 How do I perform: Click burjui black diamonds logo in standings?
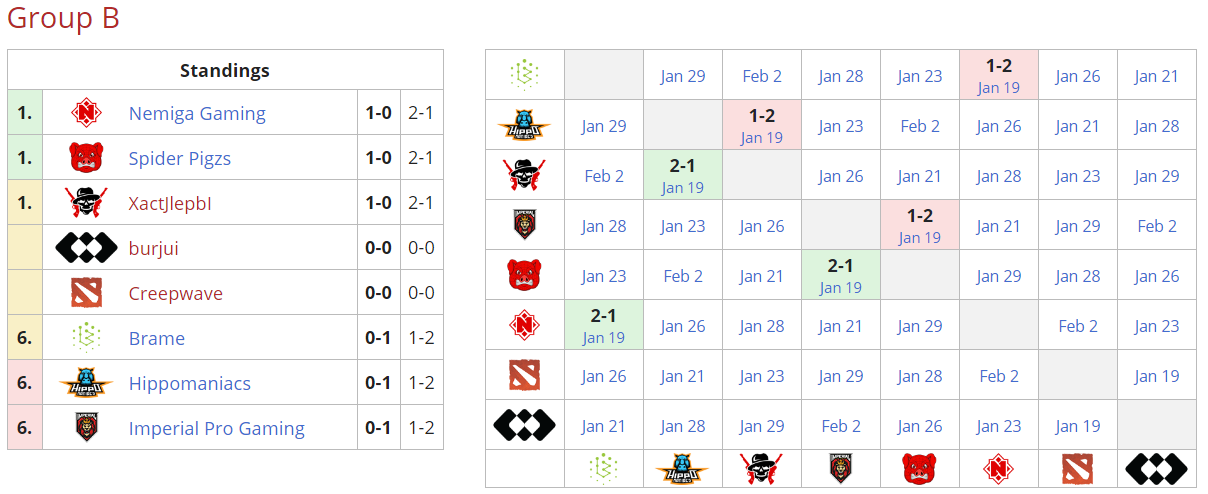(87, 248)
